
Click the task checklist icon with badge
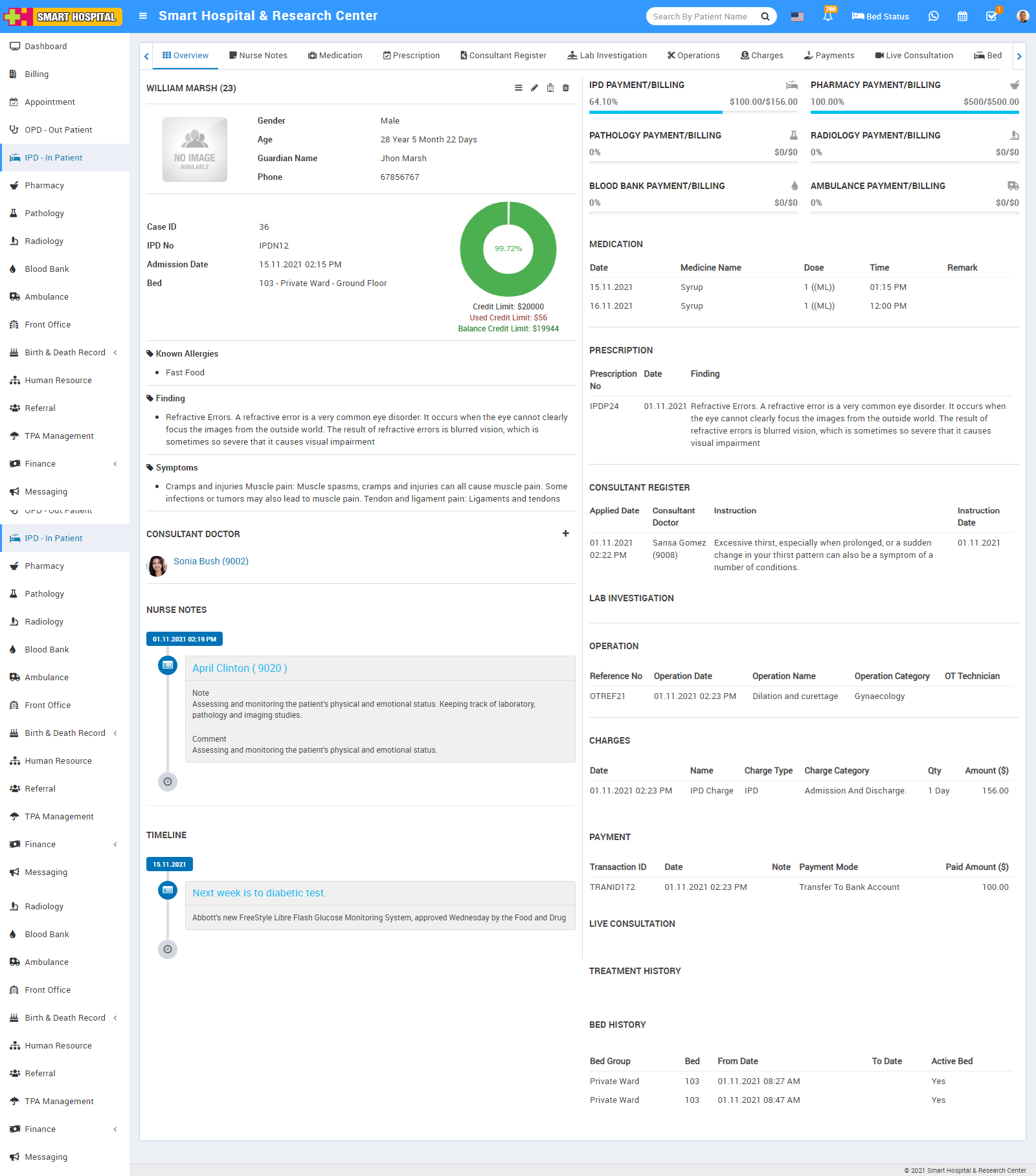pos(991,16)
